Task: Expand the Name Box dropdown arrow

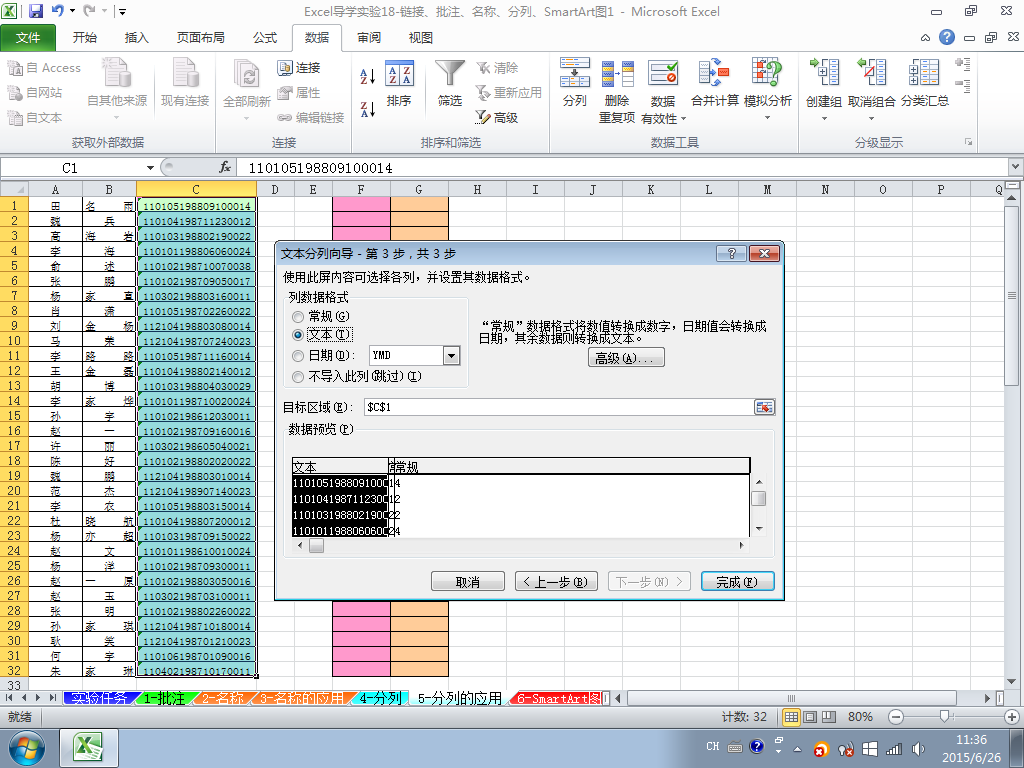Action: pos(150,168)
